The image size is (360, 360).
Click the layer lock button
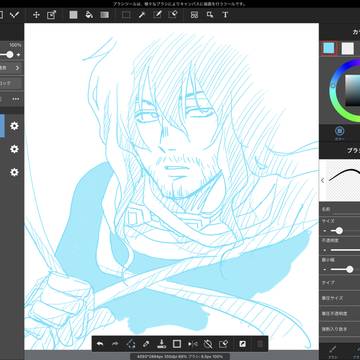pyautogui.click(x=10, y=83)
